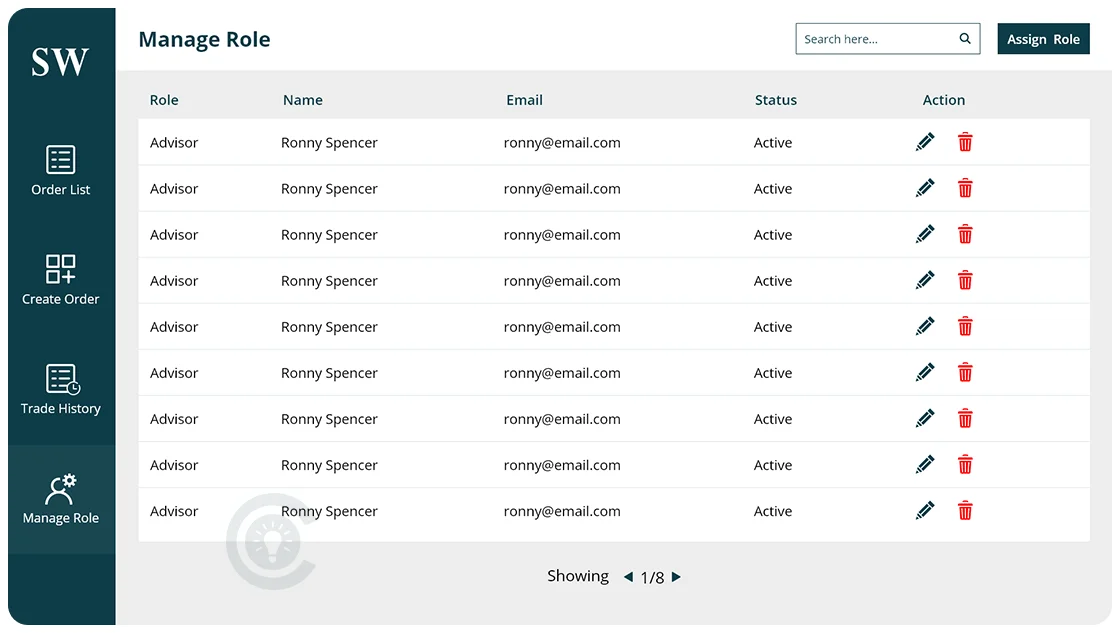Edit the first Ronny Spencer entry

click(x=925, y=142)
